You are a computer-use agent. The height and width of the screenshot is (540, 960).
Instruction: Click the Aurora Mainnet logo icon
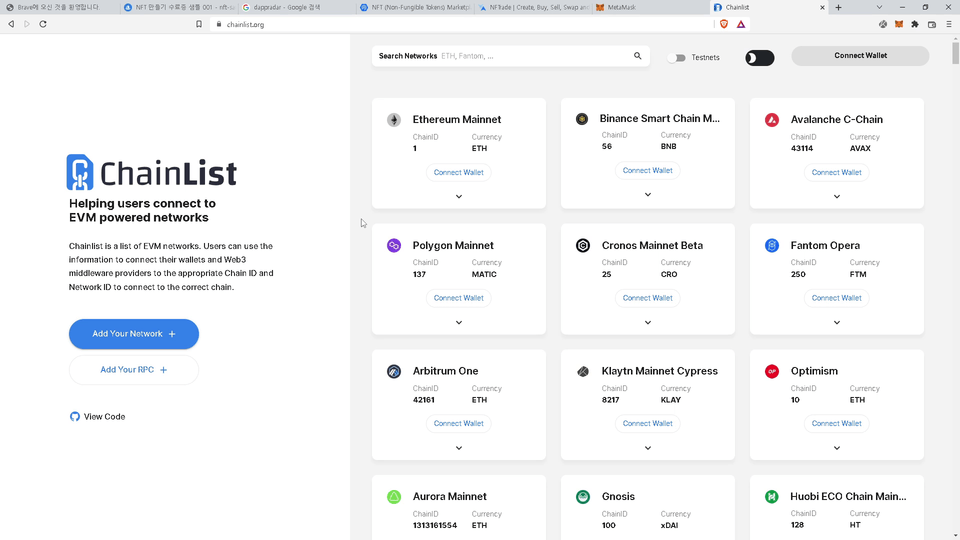pos(394,497)
